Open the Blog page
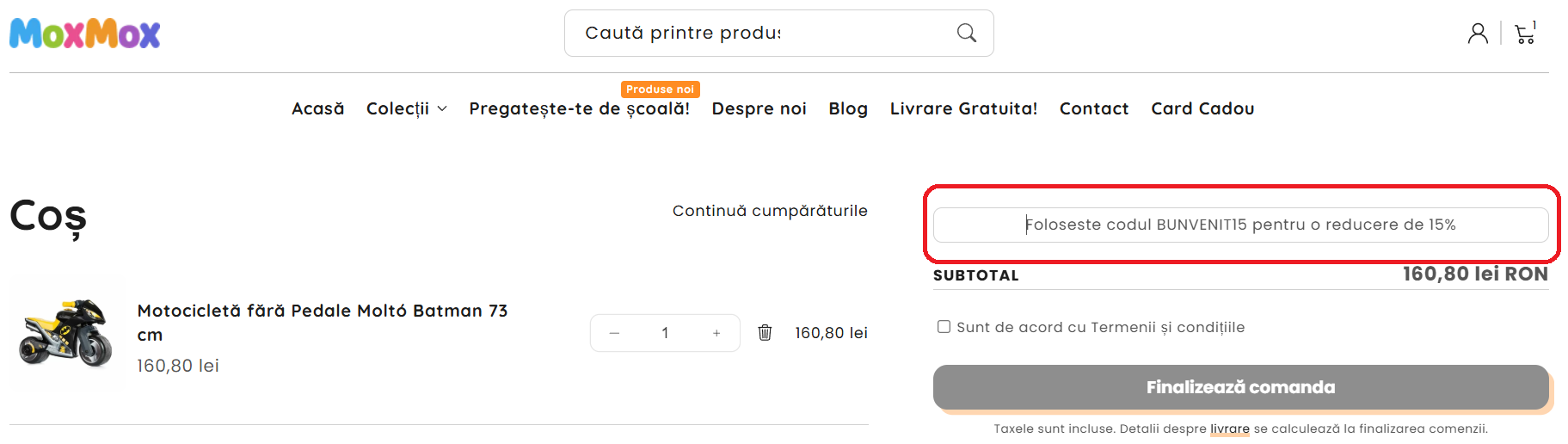The image size is (1568, 444). [x=848, y=108]
